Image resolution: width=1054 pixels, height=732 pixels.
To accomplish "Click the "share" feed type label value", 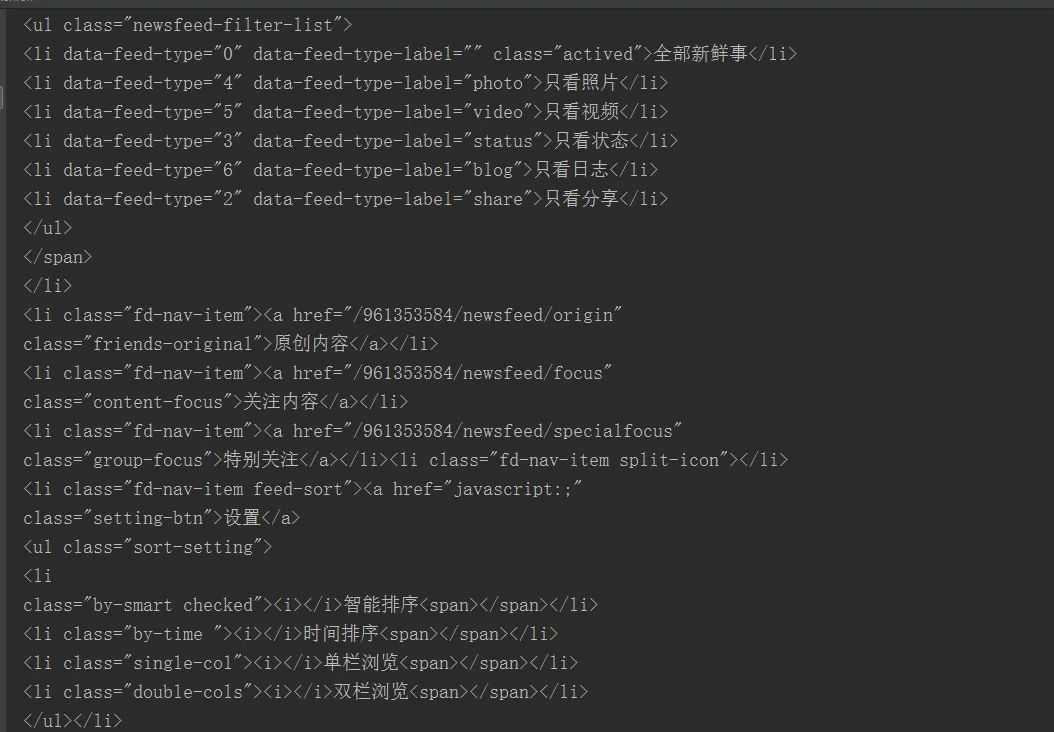I will tap(497, 198).
